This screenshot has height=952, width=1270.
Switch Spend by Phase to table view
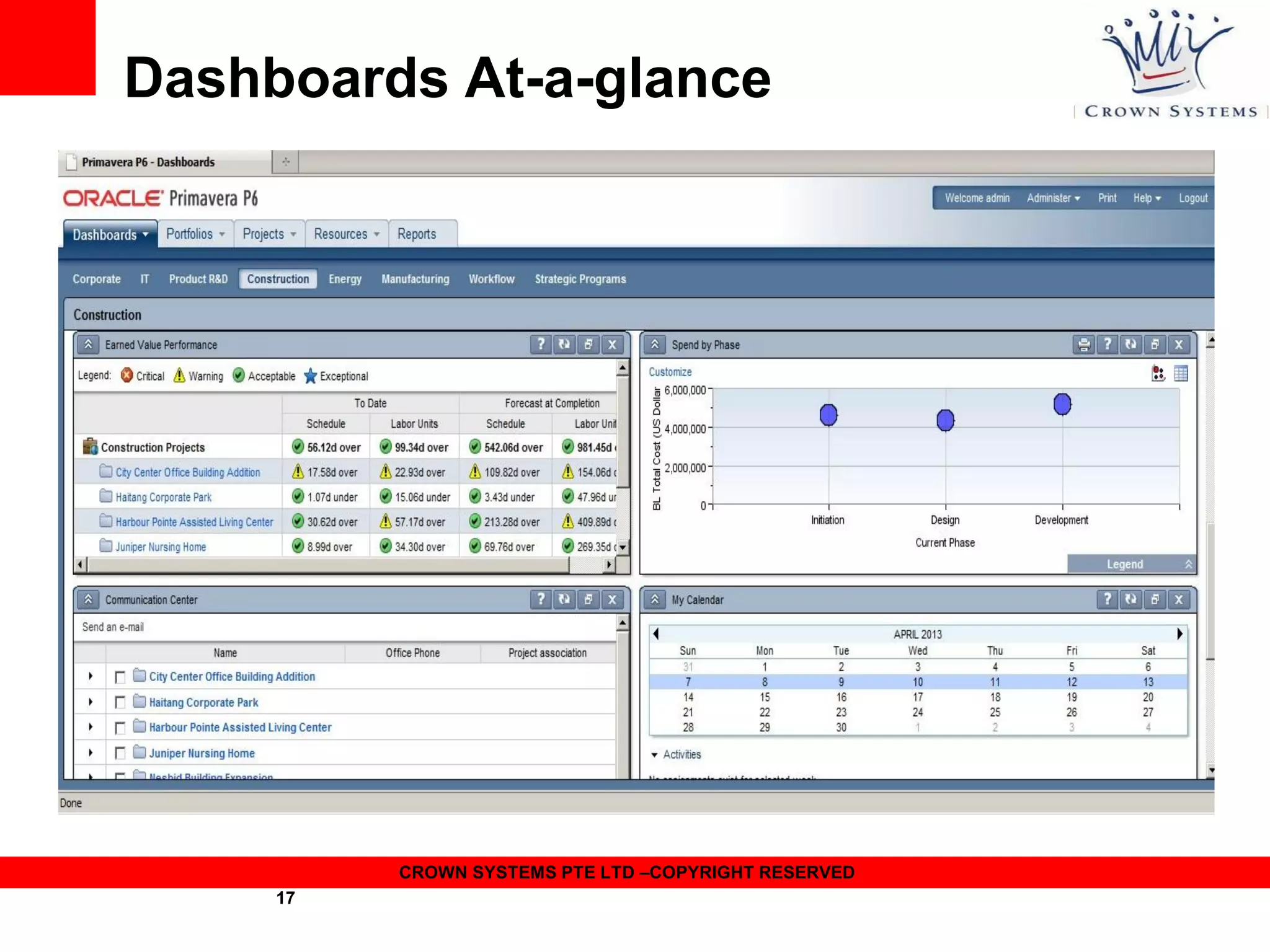1181,373
